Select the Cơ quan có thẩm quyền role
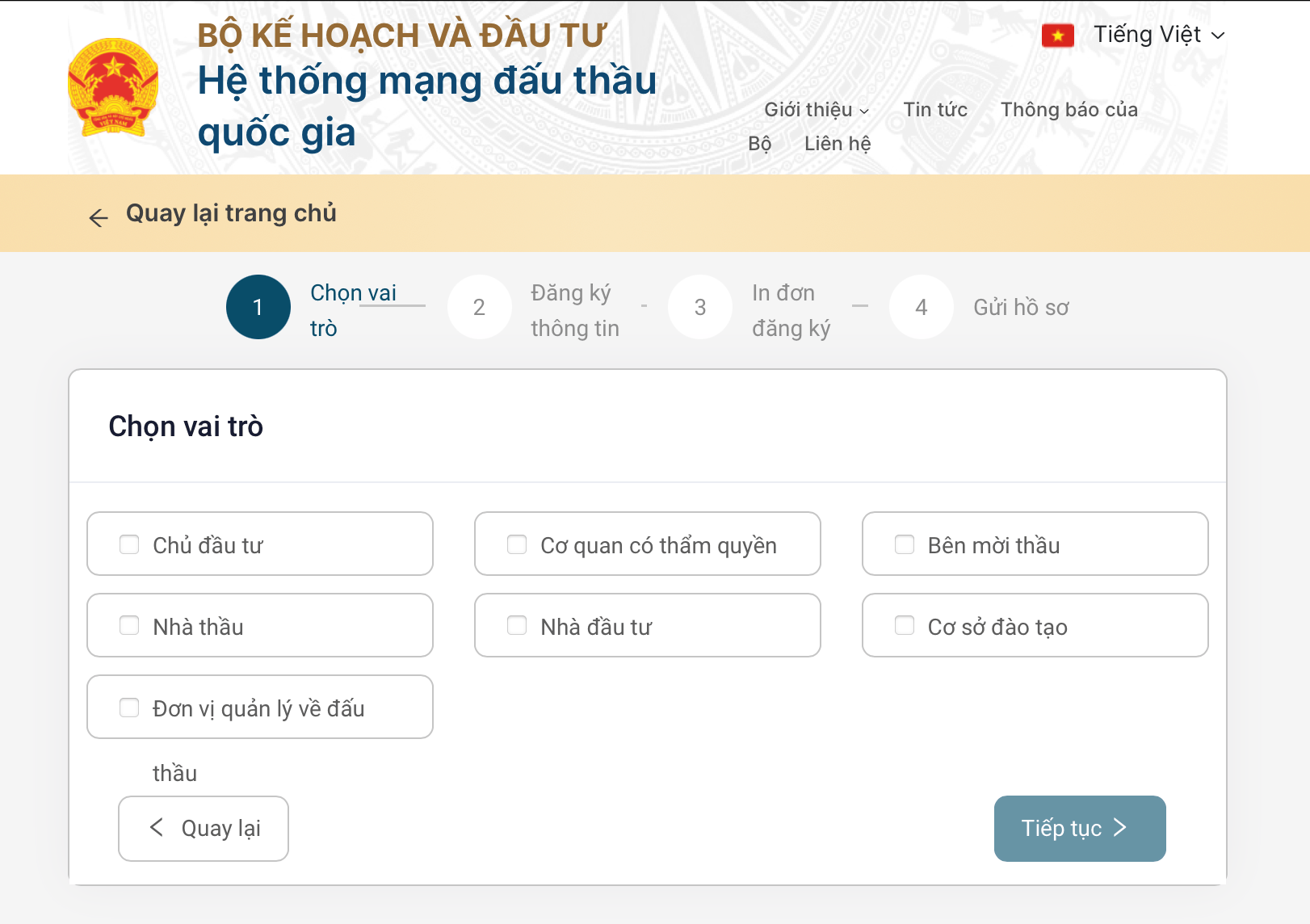 pyautogui.click(x=517, y=544)
